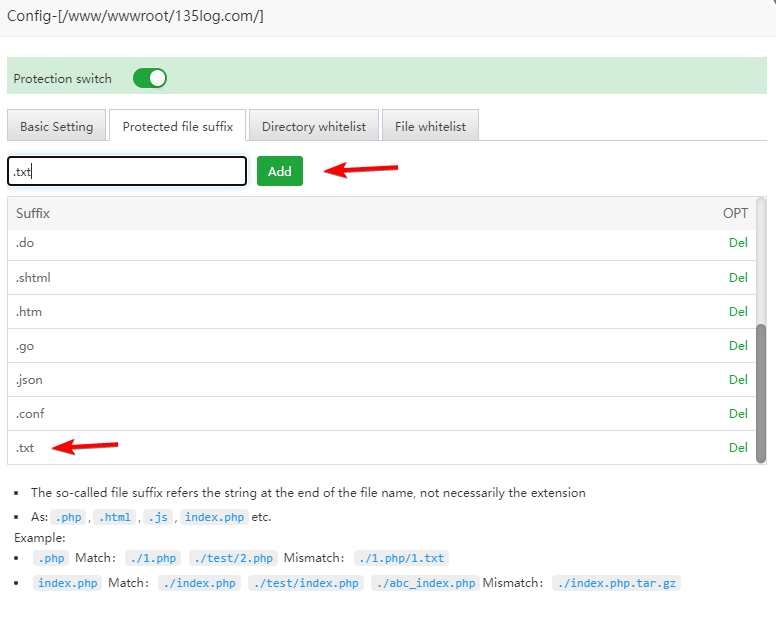The height and width of the screenshot is (620, 776).
Task: Select the .htm suffix row text
Action: [29, 312]
